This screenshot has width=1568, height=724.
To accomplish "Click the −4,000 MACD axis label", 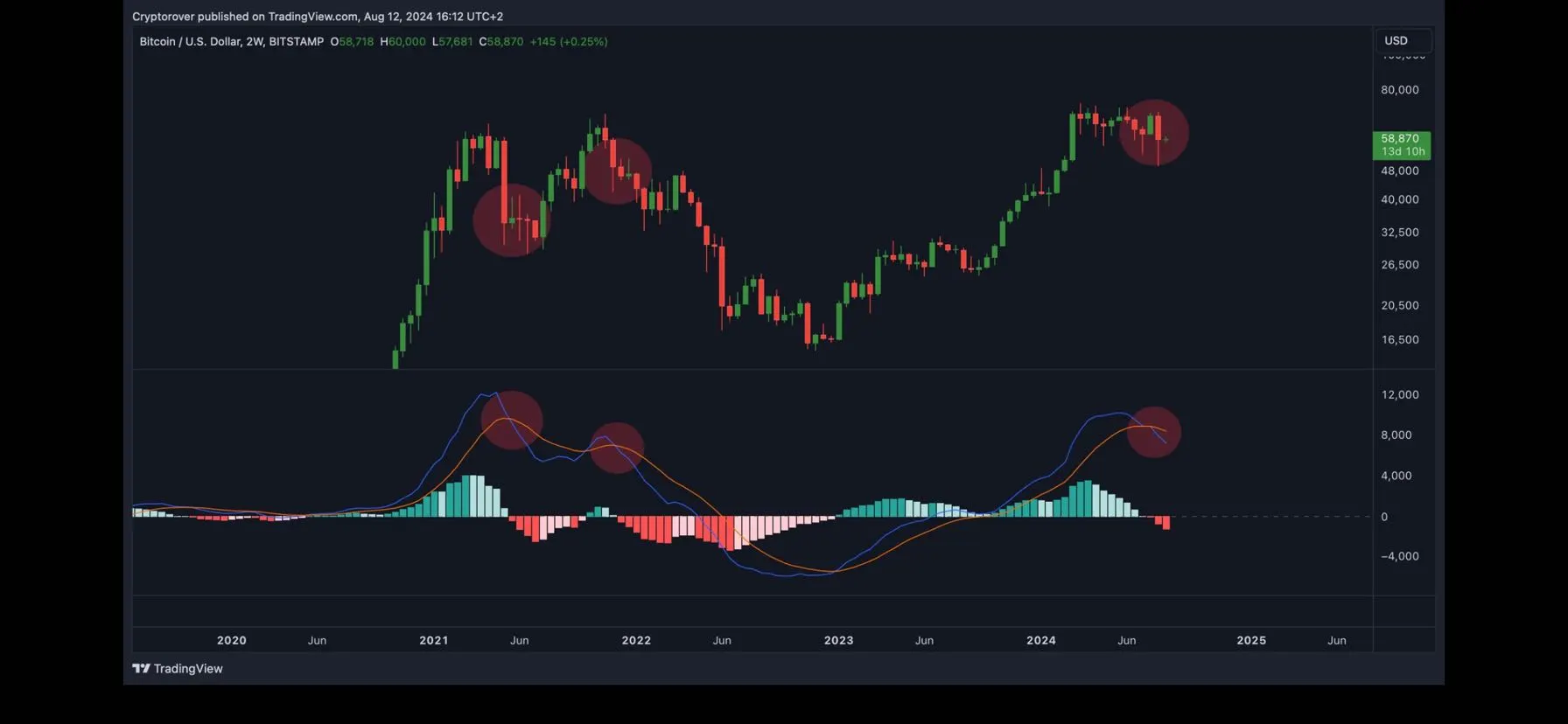I will point(1400,557).
